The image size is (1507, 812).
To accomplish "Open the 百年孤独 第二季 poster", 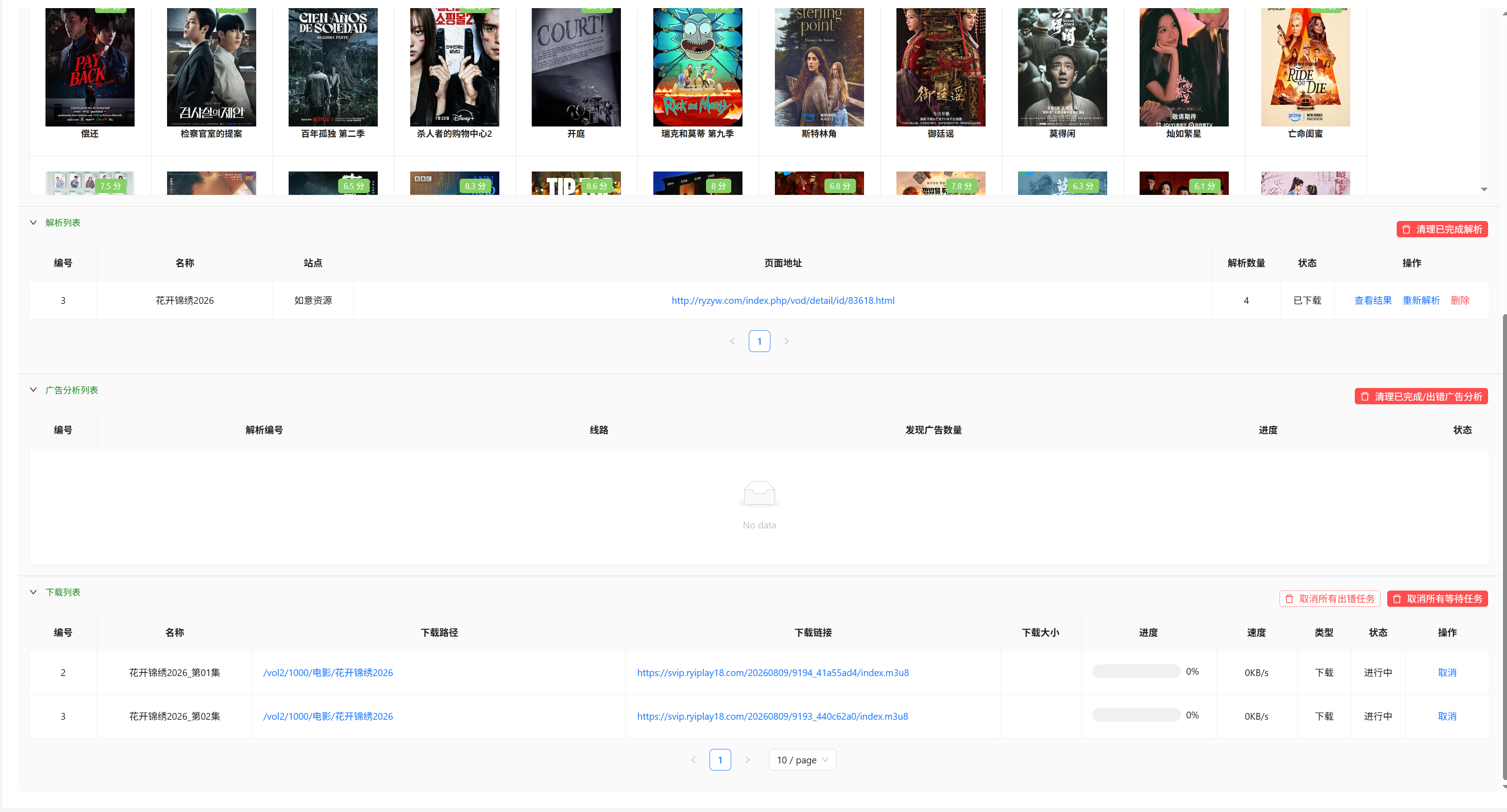I will coord(333,67).
